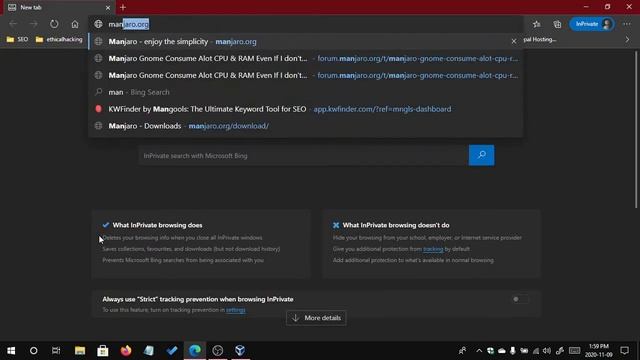Click the browser Forward arrow
Image resolution: width=640 pixels, height=360 pixels.
coord(33,24)
